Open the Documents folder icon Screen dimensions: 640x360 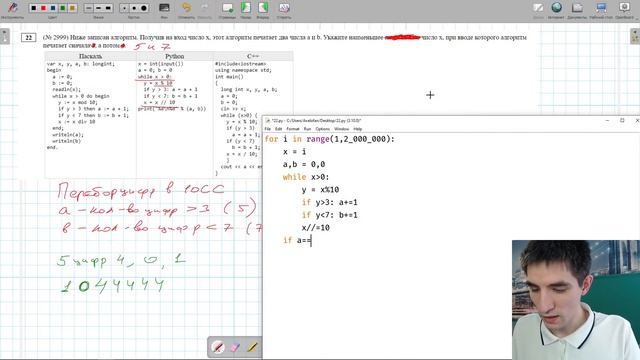click(577, 8)
